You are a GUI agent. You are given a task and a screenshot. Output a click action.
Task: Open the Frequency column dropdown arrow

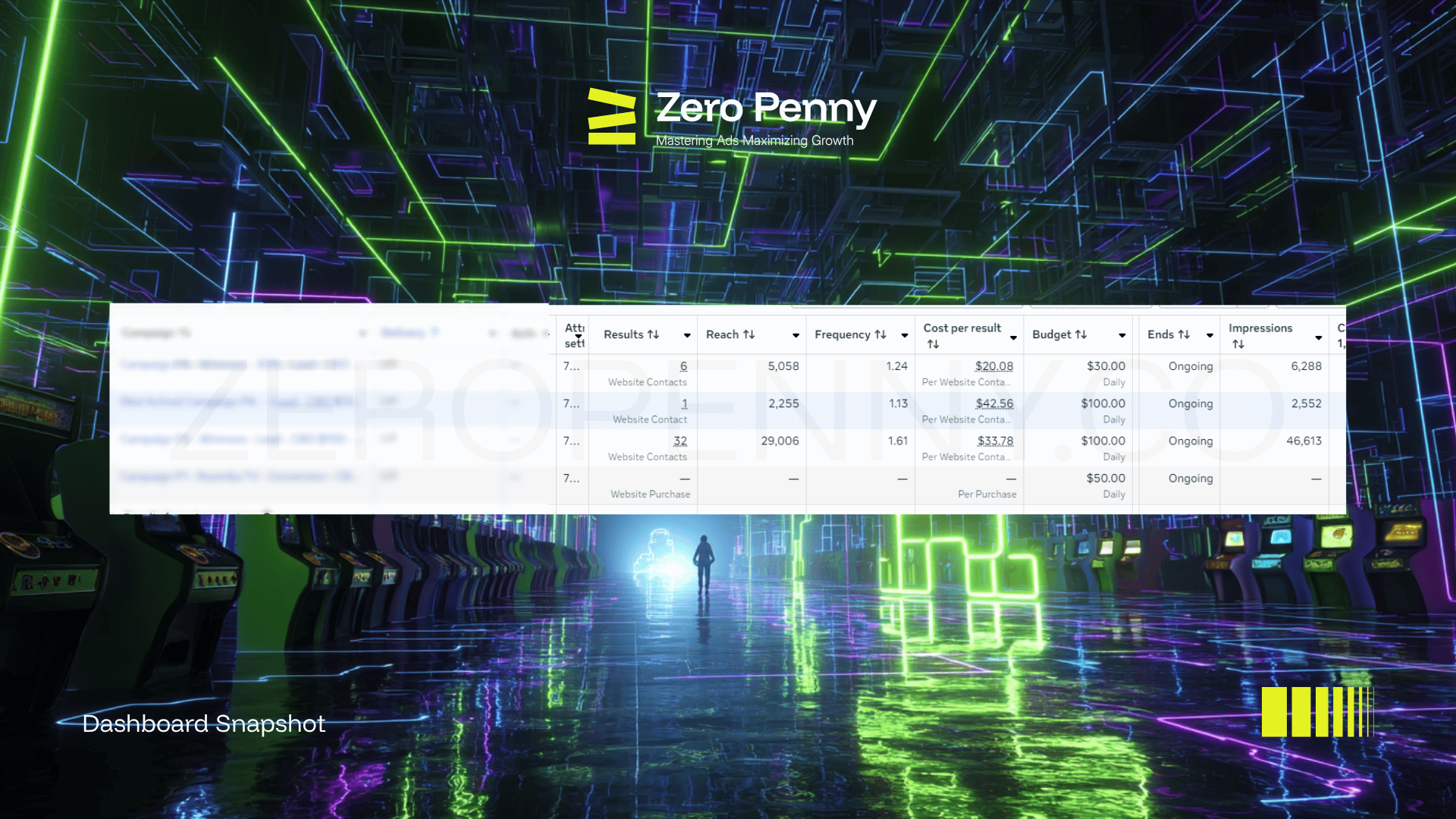pyautogui.click(x=905, y=335)
